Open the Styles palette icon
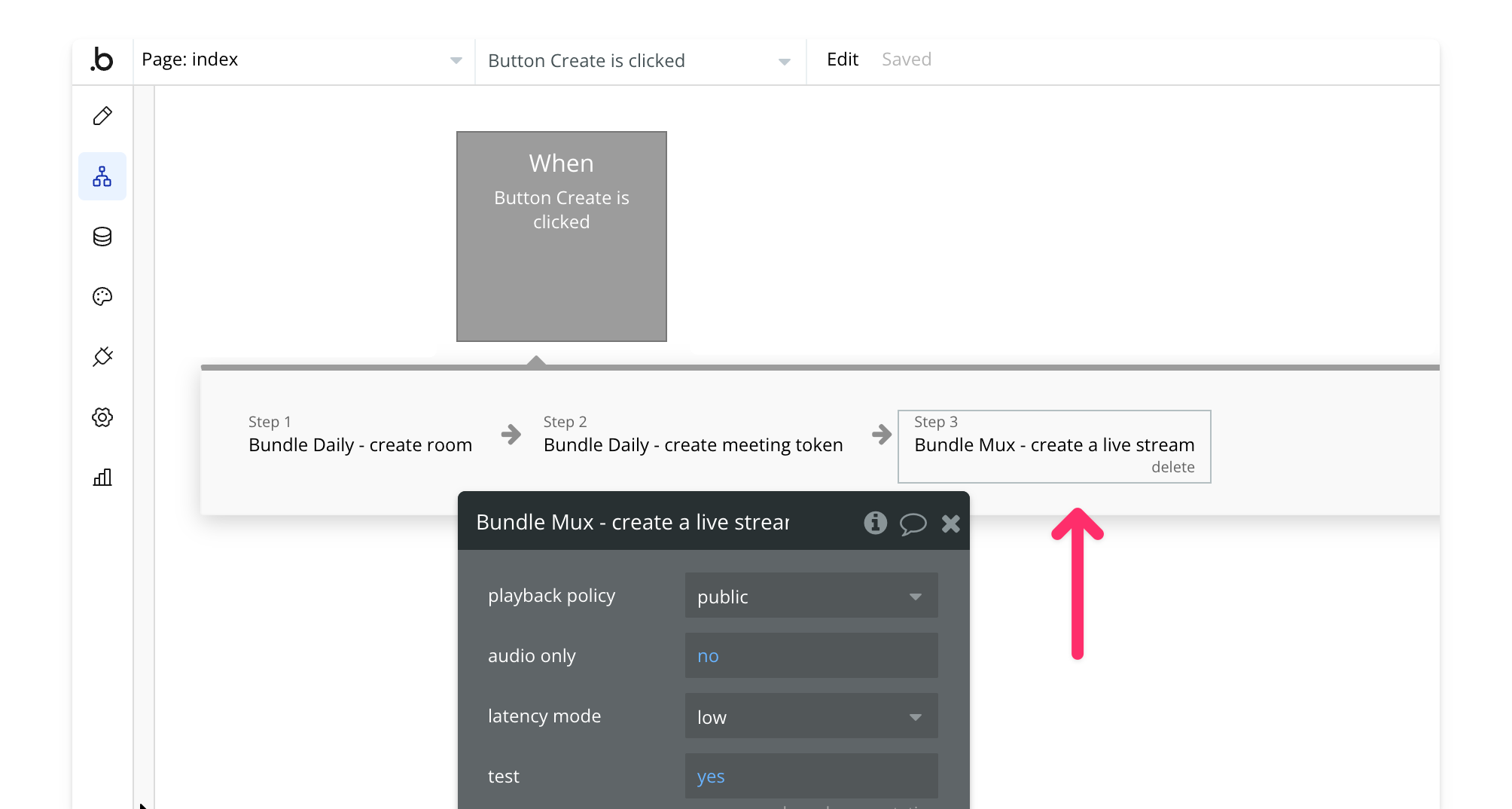Image resolution: width=1512 pixels, height=809 pixels. coord(102,297)
